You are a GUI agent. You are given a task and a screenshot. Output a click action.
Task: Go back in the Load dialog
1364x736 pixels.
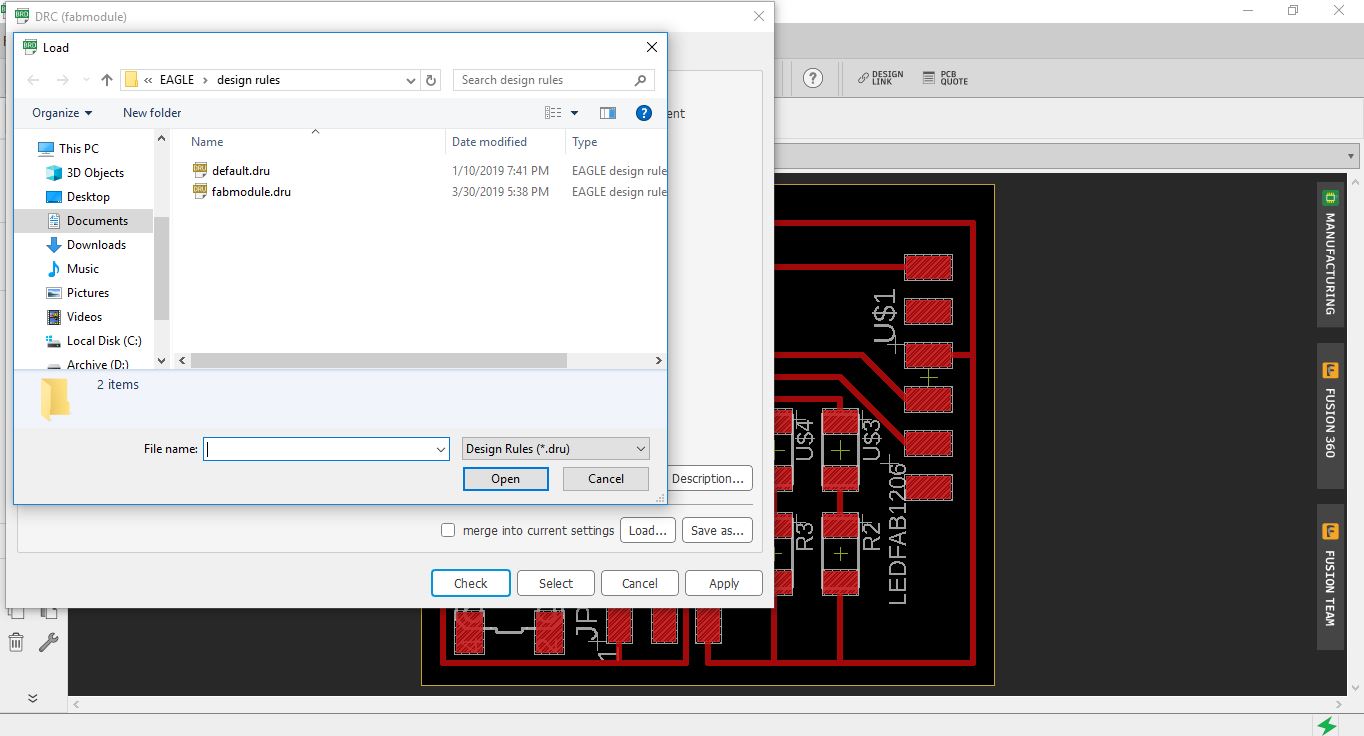coord(33,80)
